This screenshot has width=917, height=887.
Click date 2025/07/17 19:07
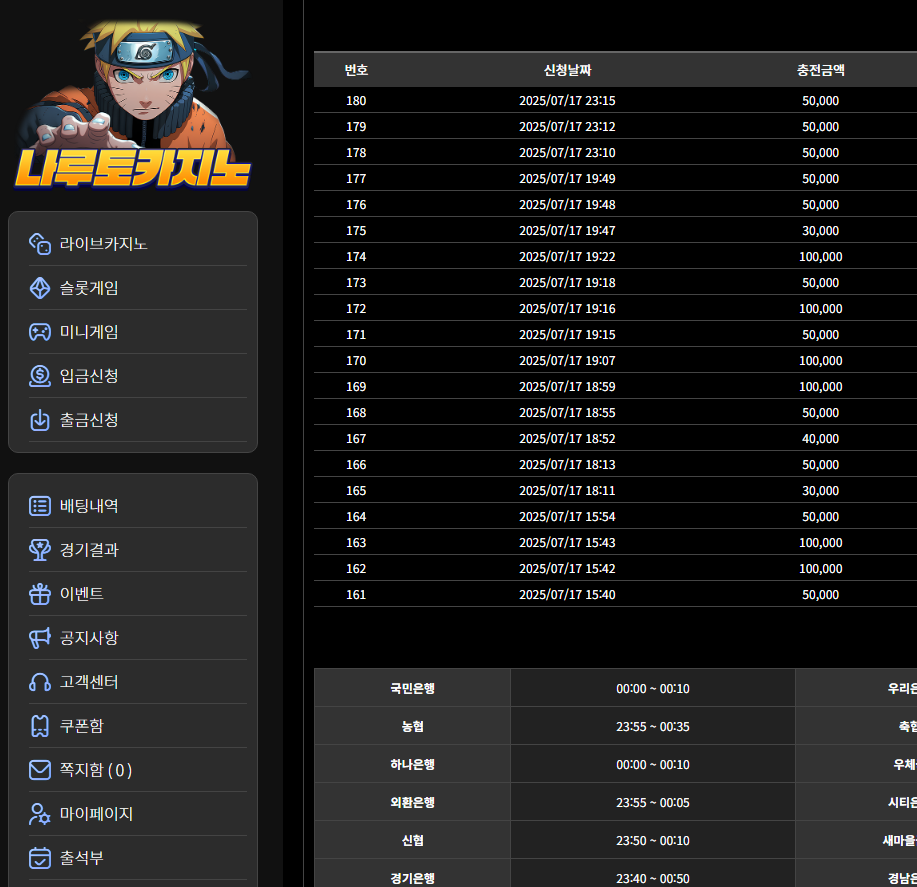(567, 361)
